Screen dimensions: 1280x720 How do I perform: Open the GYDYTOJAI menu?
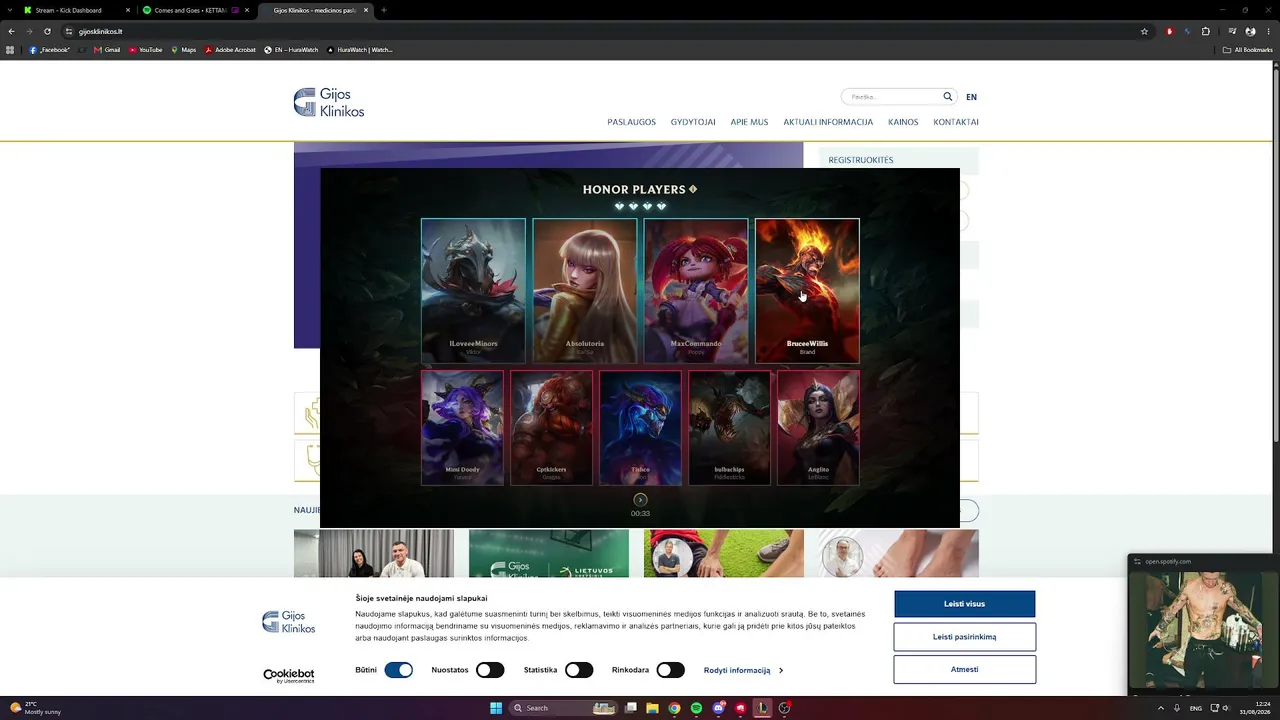(693, 122)
